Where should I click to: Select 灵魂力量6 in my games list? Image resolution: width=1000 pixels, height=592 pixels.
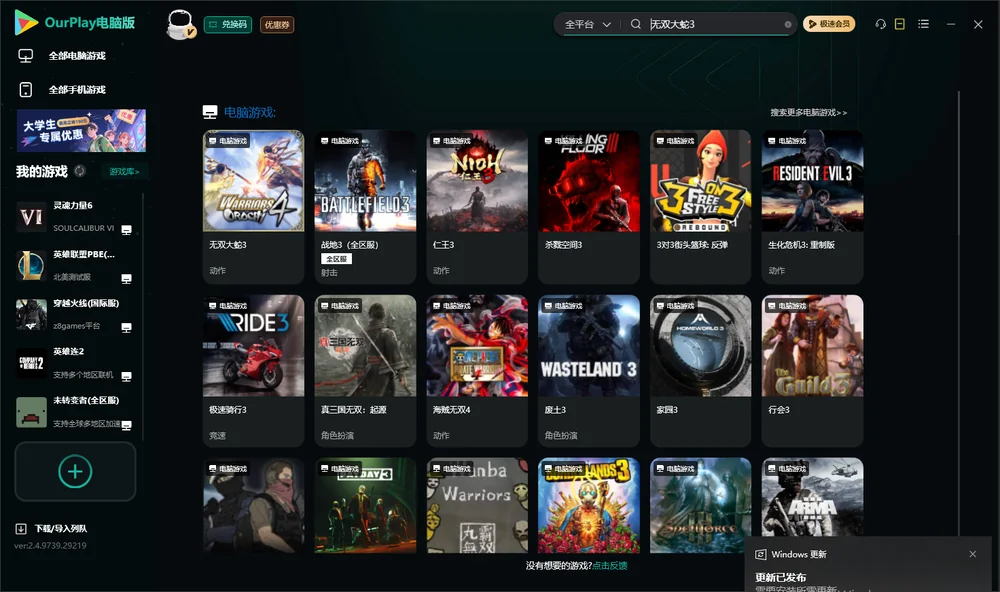click(75, 216)
